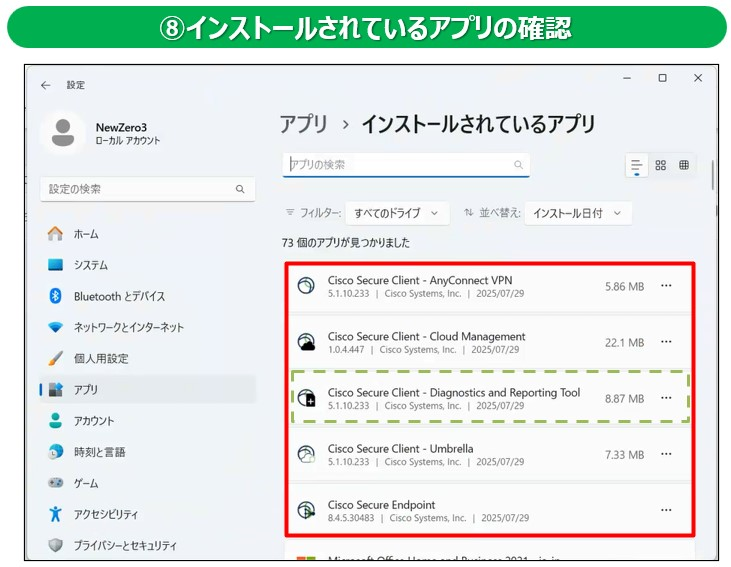The image size is (731, 567).
Task: Click the 73 個のアプリが見つかりました text
Action: point(346,242)
